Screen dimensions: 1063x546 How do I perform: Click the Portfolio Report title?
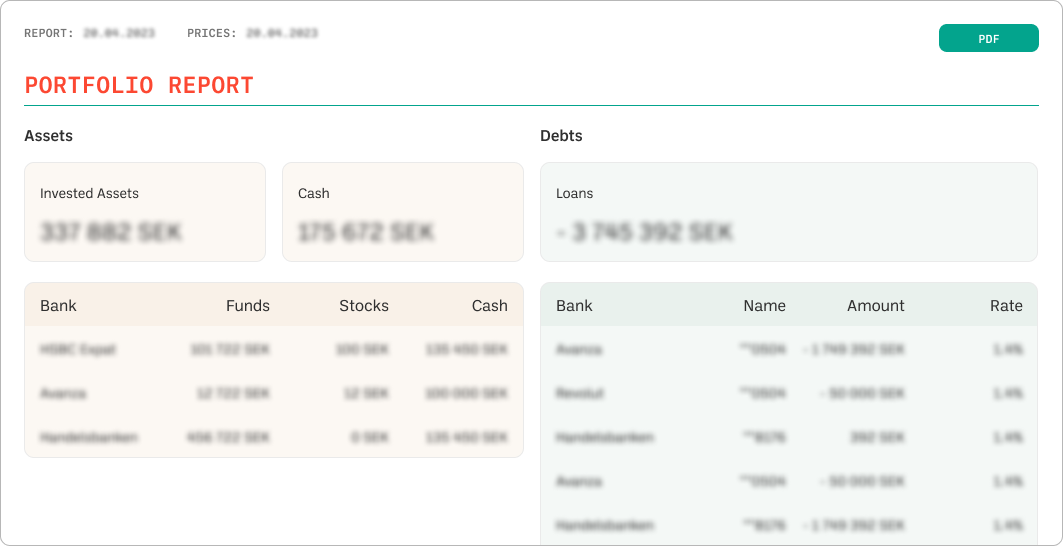click(139, 86)
